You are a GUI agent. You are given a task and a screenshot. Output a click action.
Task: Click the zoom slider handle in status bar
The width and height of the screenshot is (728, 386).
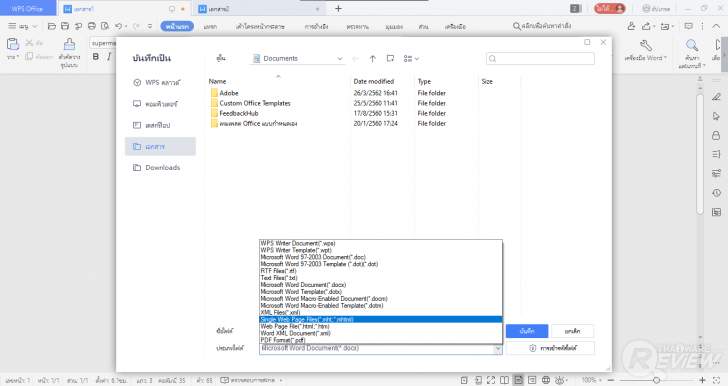click(x=656, y=380)
